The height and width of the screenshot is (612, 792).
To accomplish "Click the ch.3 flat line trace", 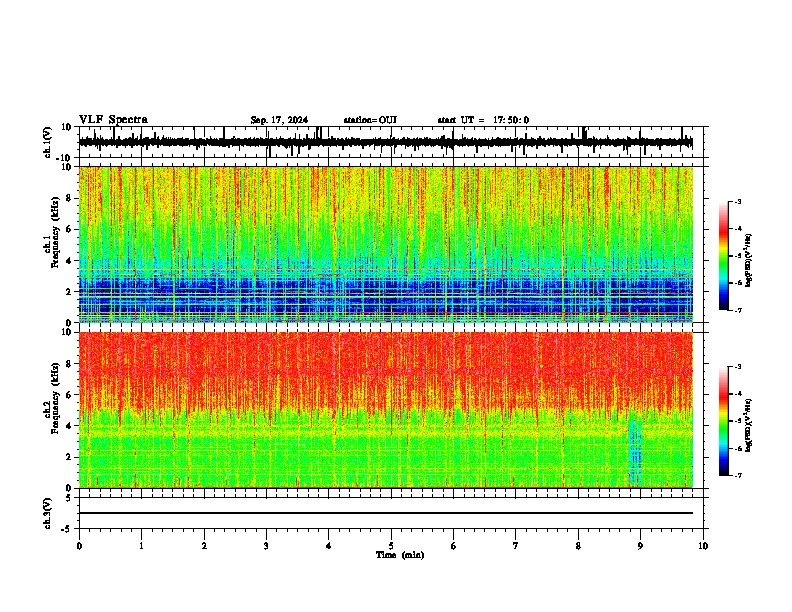I will click(x=386, y=513).
